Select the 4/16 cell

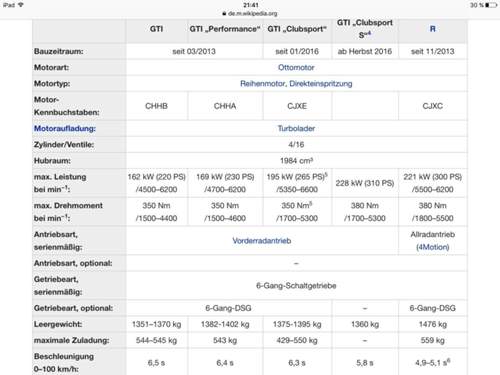click(x=296, y=145)
